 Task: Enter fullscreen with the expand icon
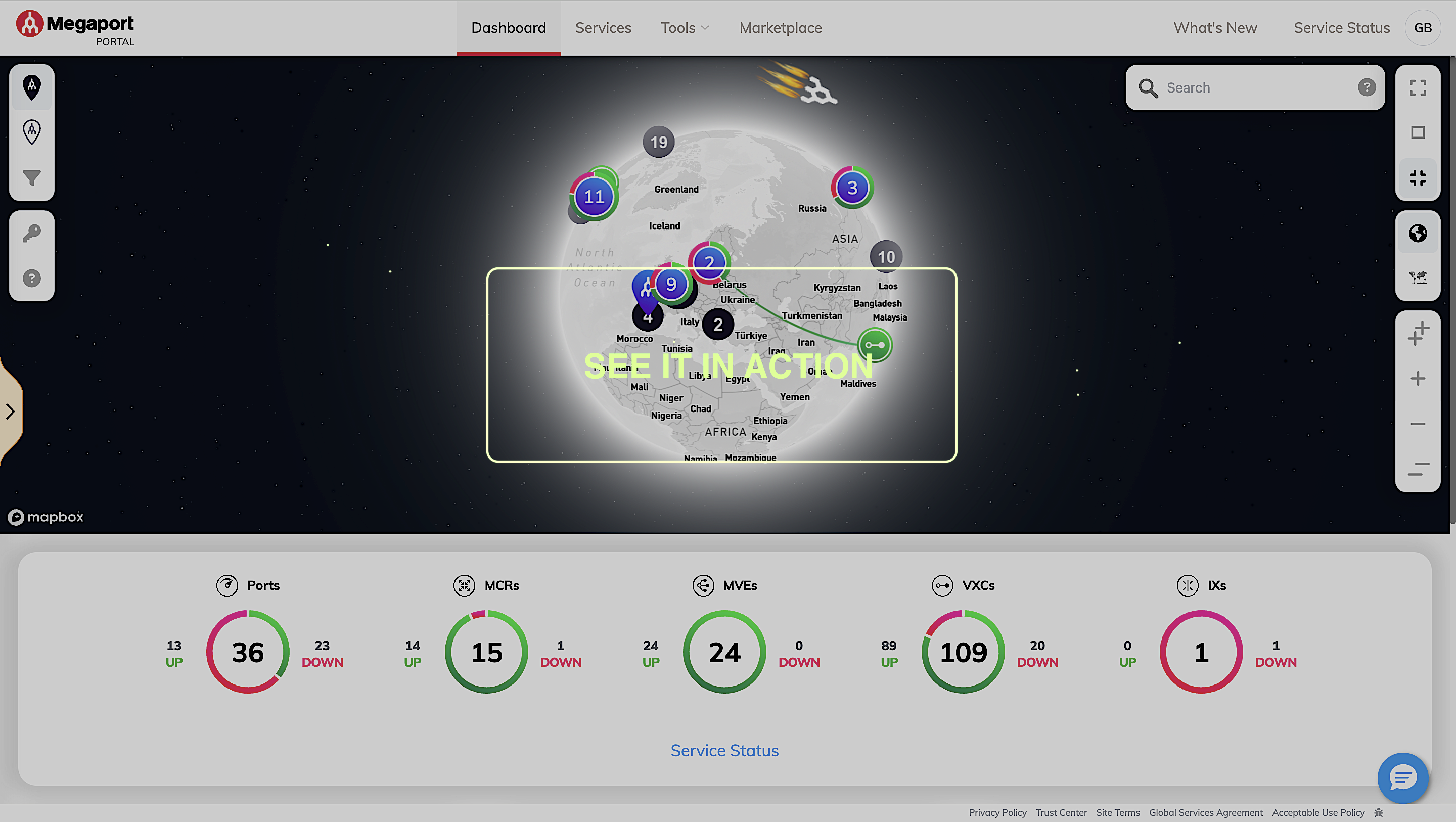[1418, 87]
